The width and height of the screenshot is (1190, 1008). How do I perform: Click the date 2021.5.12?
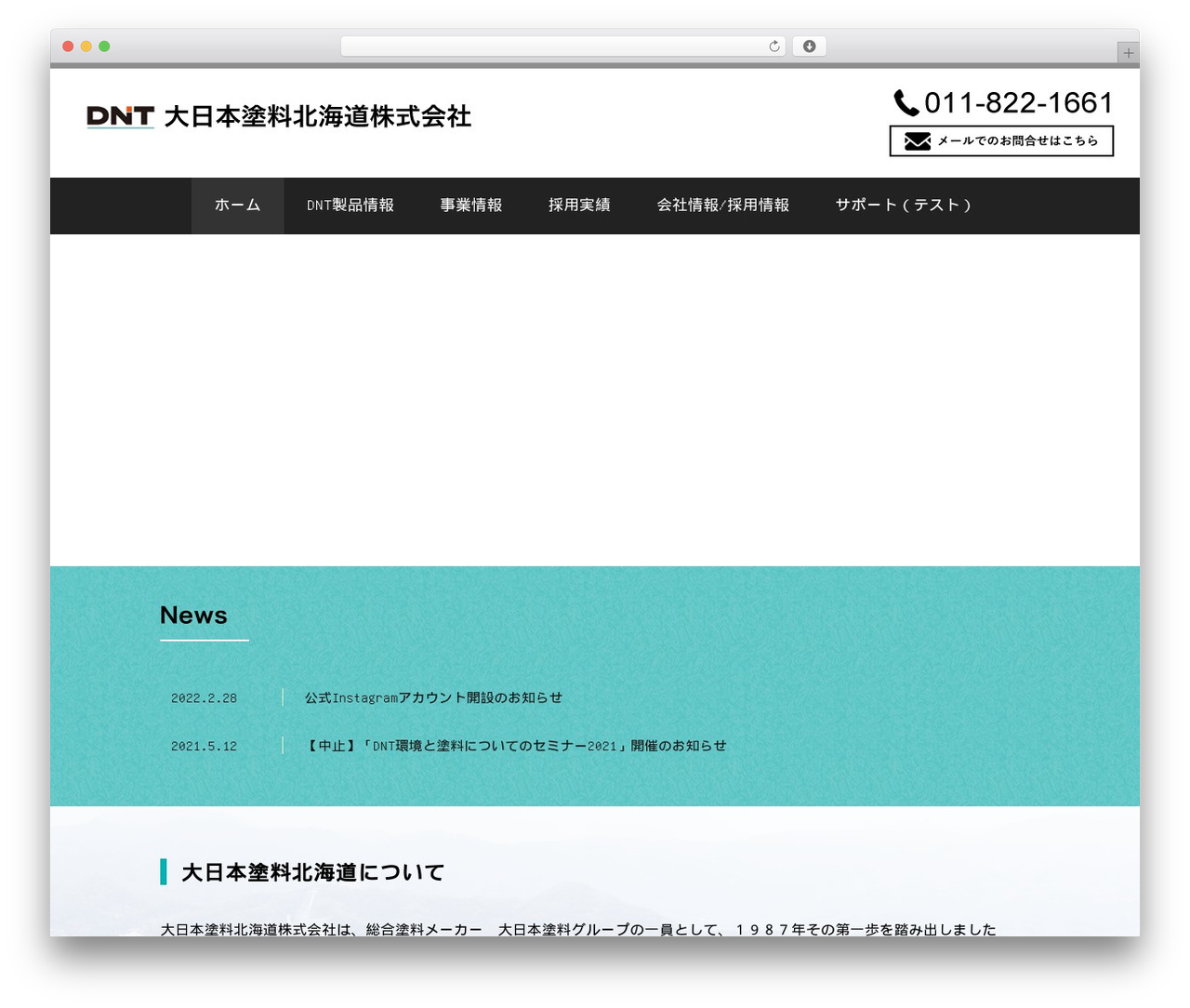[204, 747]
